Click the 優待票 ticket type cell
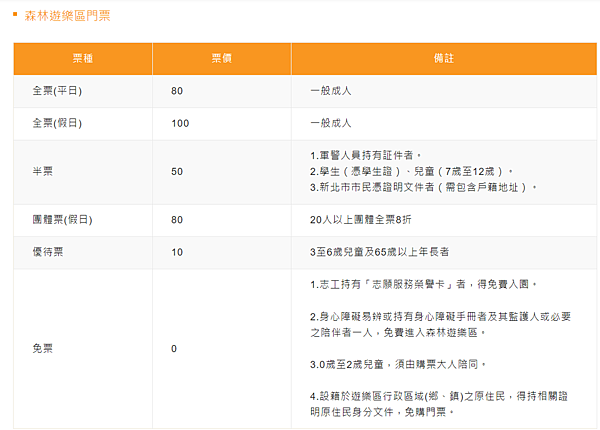600x430 pixels. (x=46, y=252)
